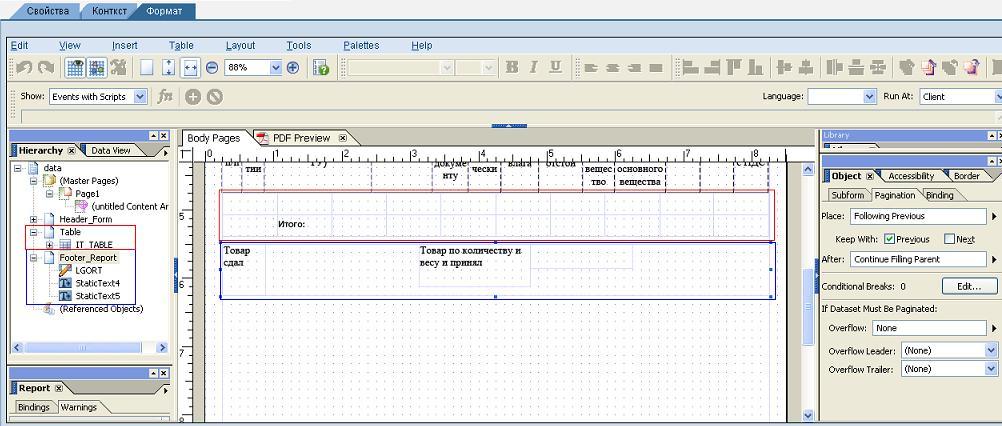The height and width of the screenshot is (426, 1002).
Task: Open the Place flyout arrow
Action: pos(994,217)
